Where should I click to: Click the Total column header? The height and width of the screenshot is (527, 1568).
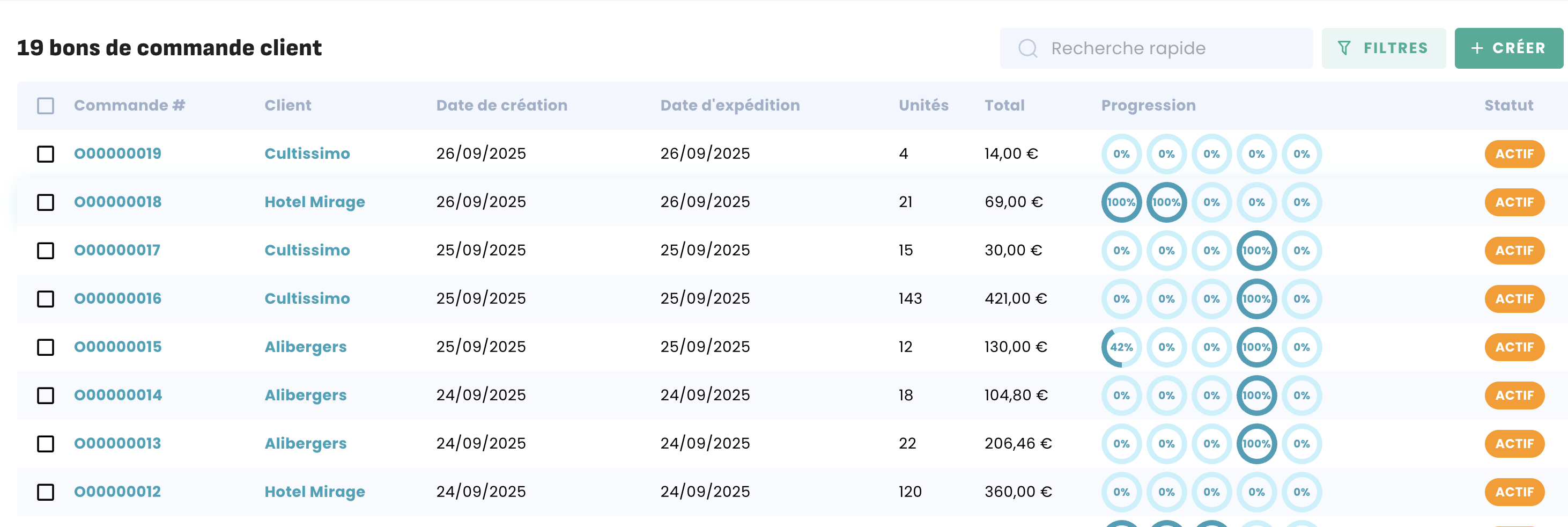pos(1004,105)
